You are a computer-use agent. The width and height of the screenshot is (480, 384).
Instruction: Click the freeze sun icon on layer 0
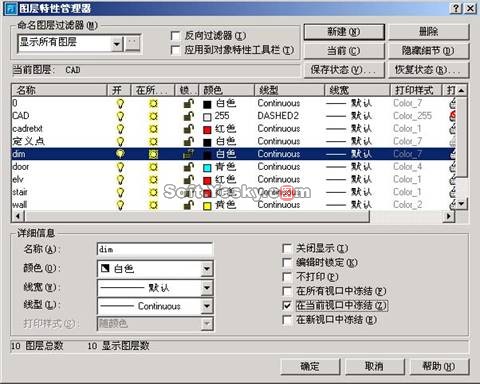(153, 103)
